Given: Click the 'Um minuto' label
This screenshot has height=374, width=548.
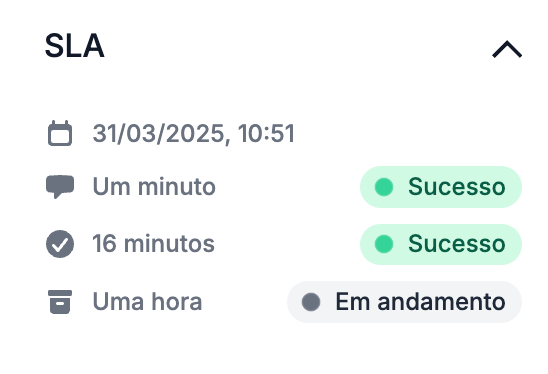Looking at the screenshot, I should [154, 186].
